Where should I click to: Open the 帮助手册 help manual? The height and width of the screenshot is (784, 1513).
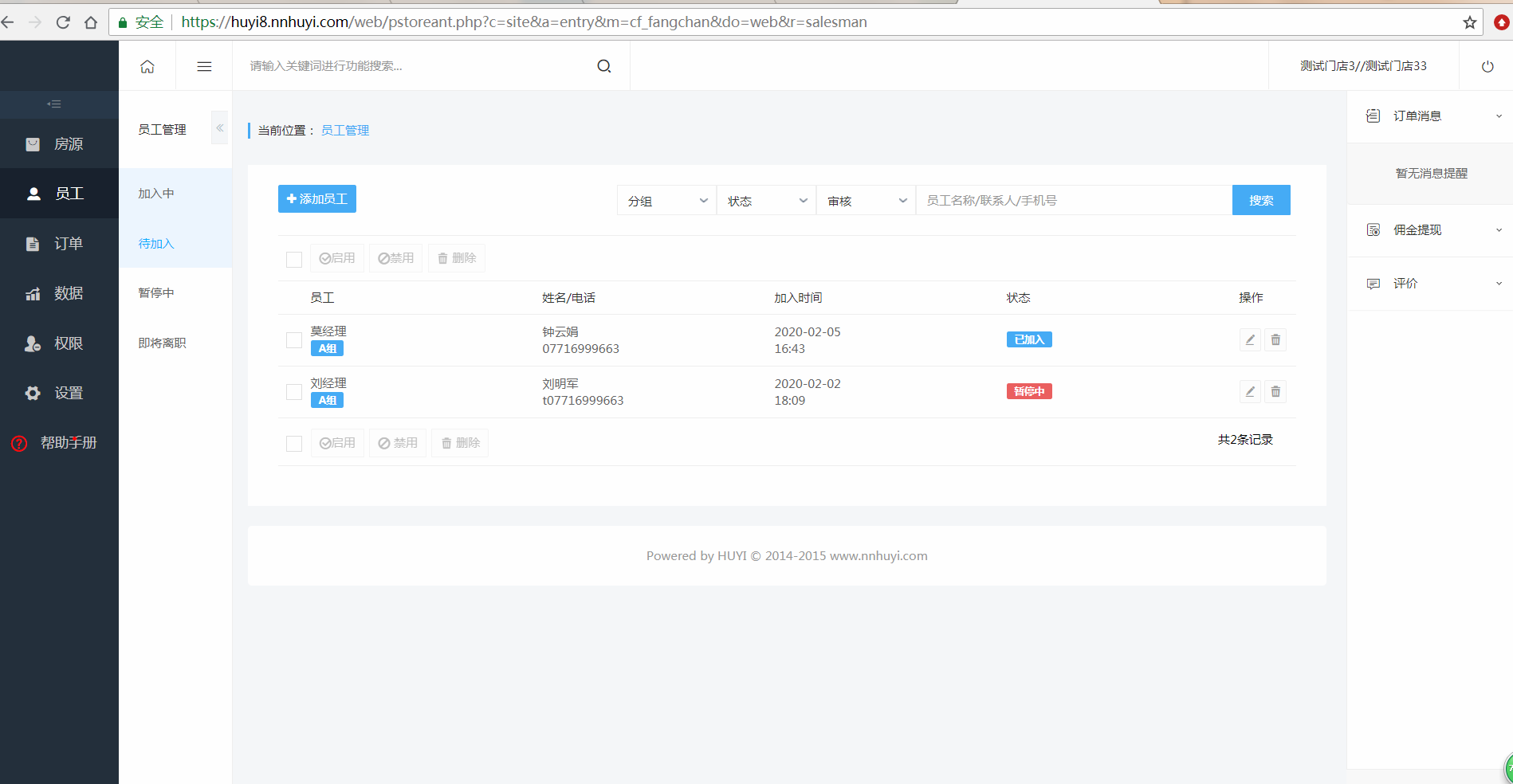[x=59, y=443]
